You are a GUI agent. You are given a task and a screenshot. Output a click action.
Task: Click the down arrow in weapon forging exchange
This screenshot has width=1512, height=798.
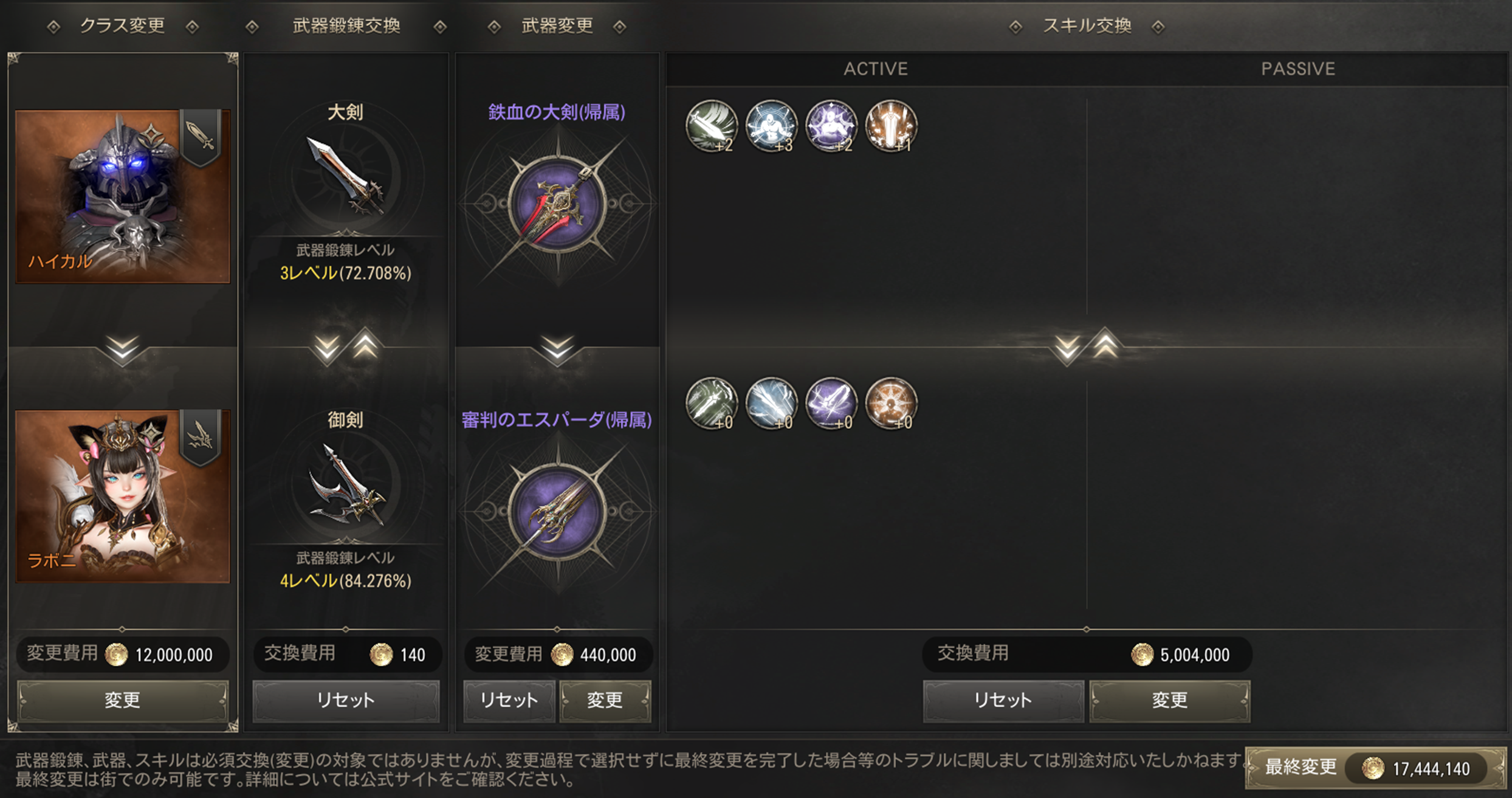327,349
